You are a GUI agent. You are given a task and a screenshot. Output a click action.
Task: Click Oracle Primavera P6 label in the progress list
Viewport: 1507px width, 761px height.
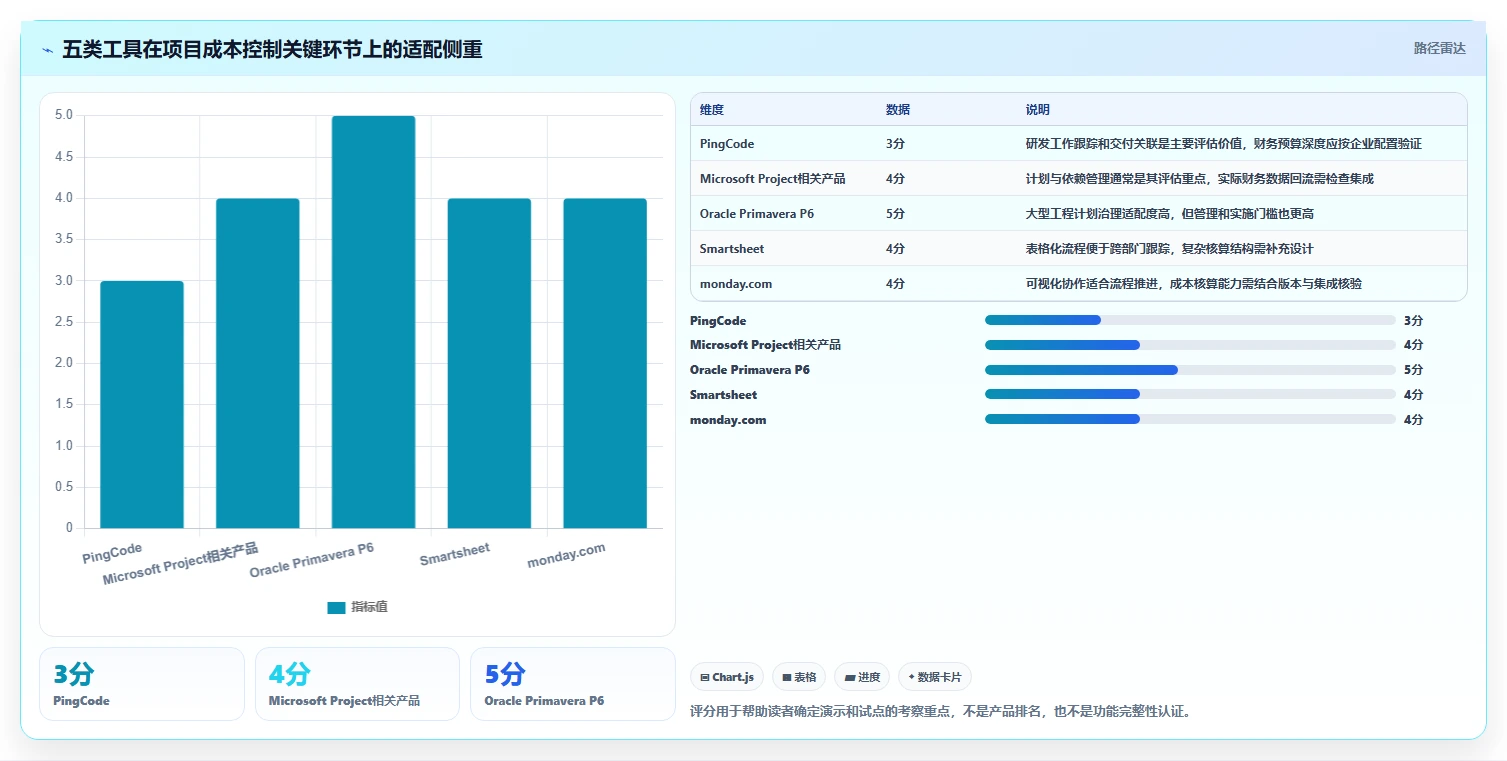tap(750, 370)
